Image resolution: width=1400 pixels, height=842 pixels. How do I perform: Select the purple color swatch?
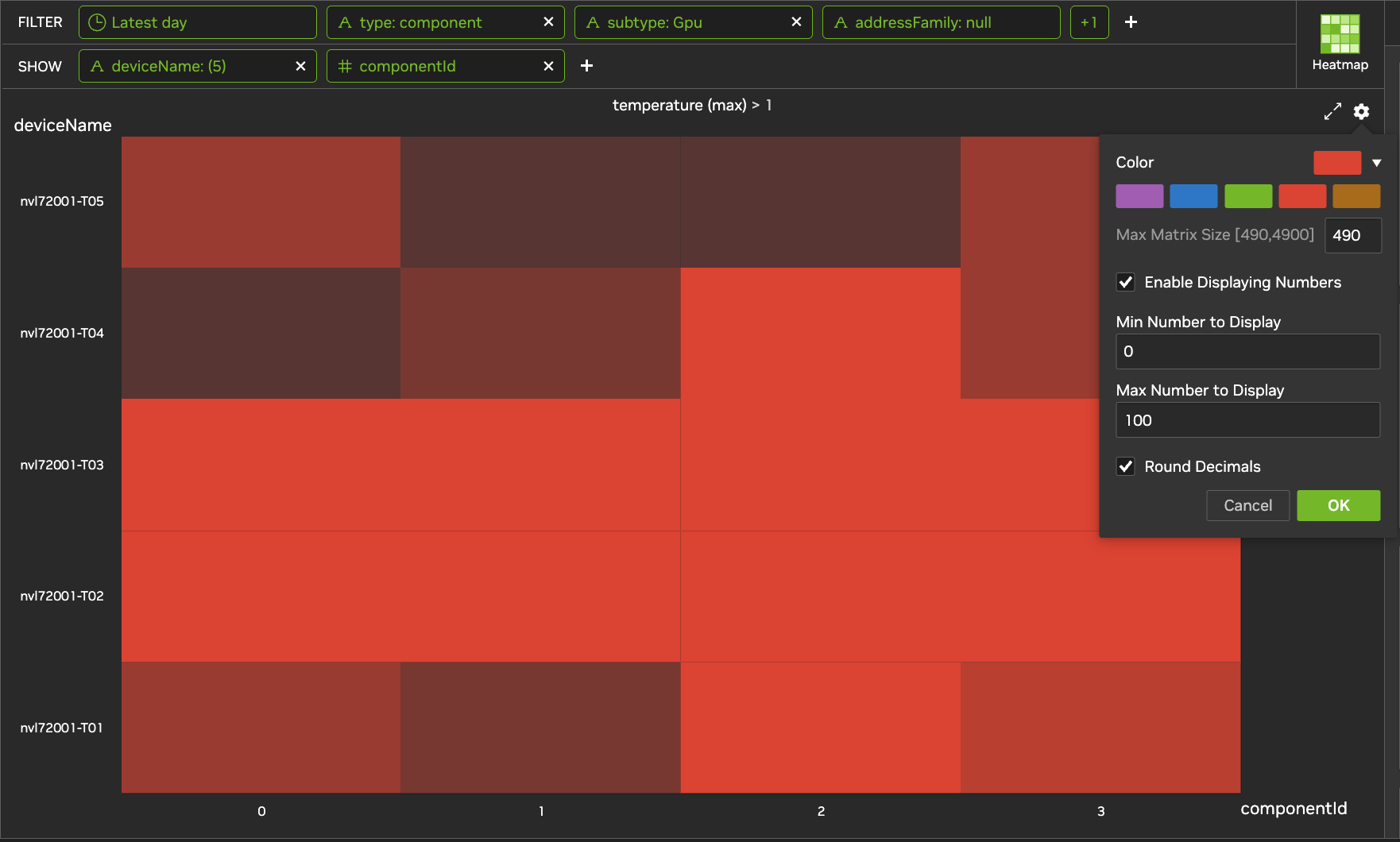tap(1139, 196)
